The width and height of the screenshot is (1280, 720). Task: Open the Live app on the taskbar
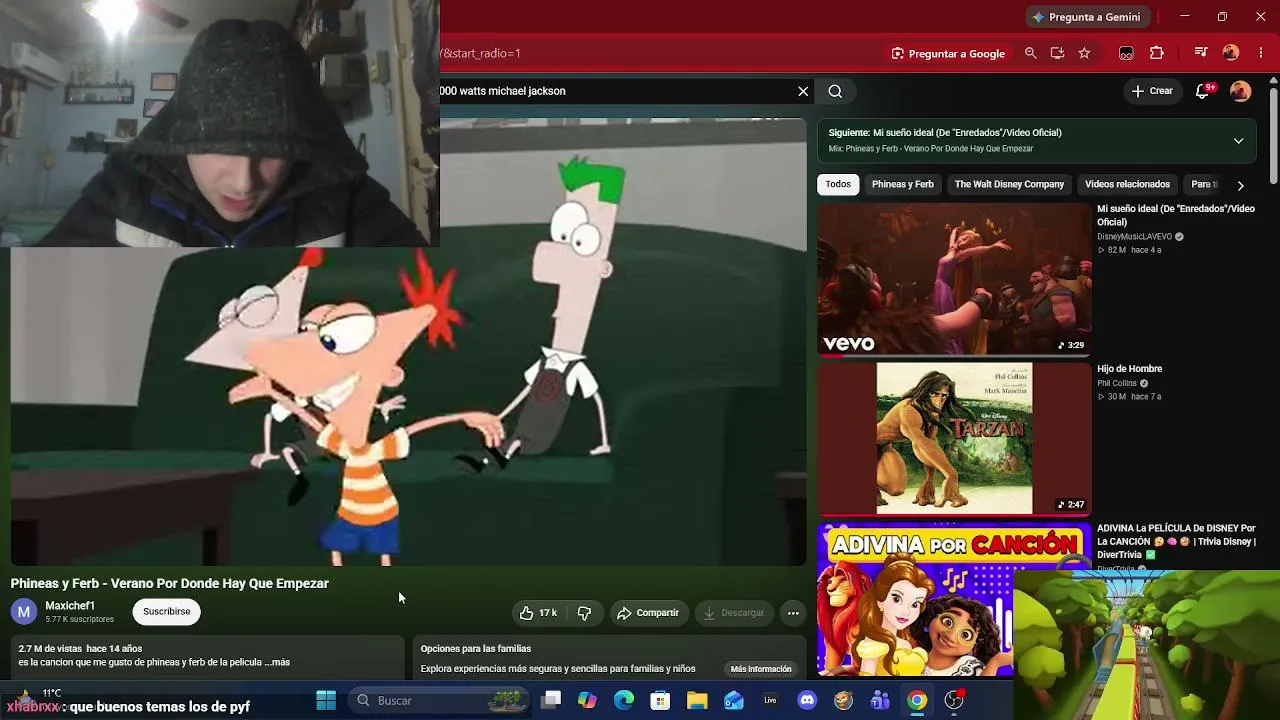[770, 700]
